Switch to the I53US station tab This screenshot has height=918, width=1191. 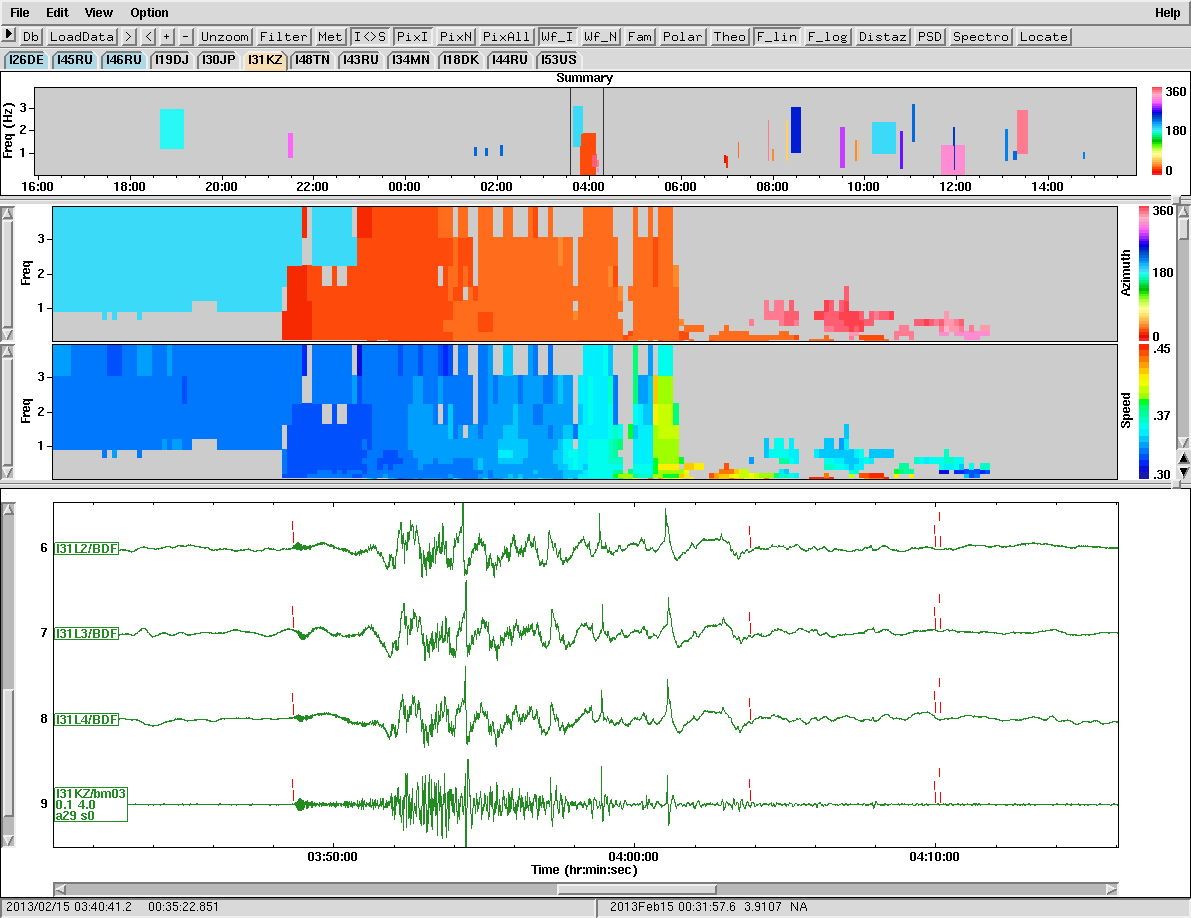point(561,59)
